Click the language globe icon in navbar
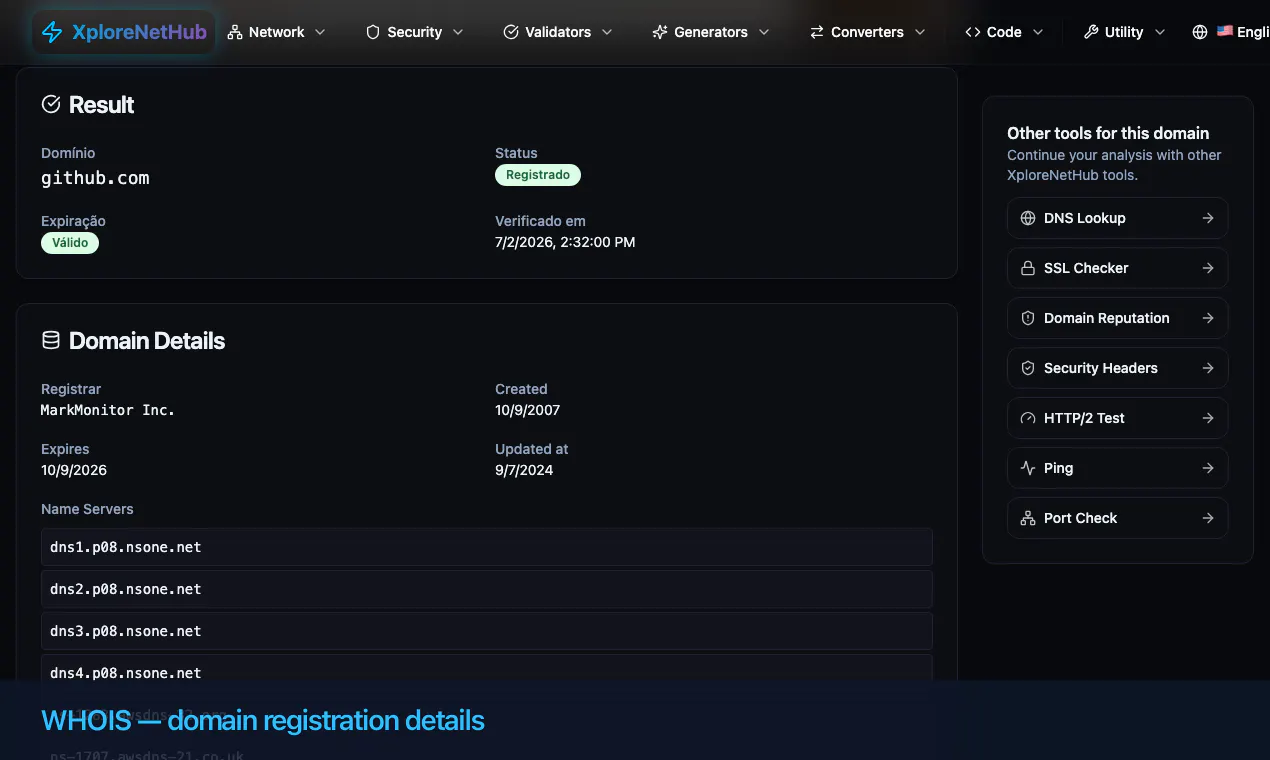Viewport: 1270px width, 760px height. [x=1200, y=32]
